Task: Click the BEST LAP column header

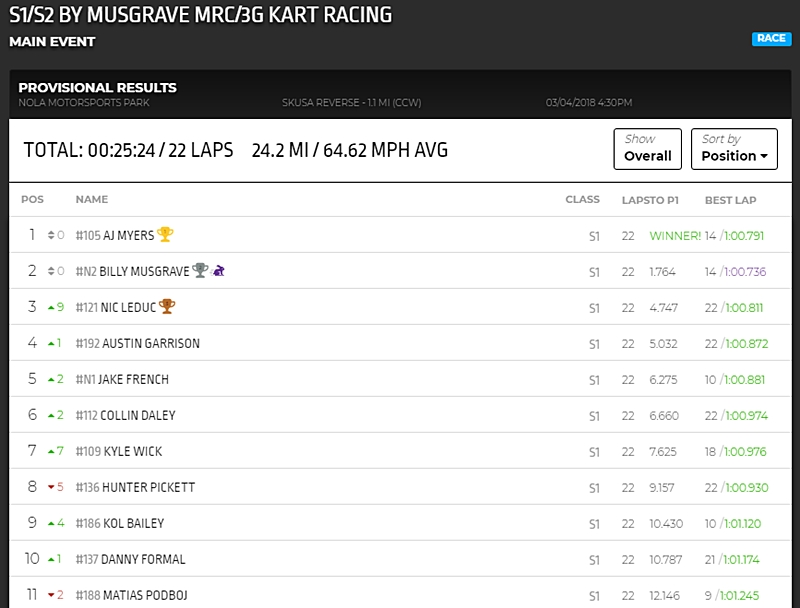Action: [x=730, y=200]
